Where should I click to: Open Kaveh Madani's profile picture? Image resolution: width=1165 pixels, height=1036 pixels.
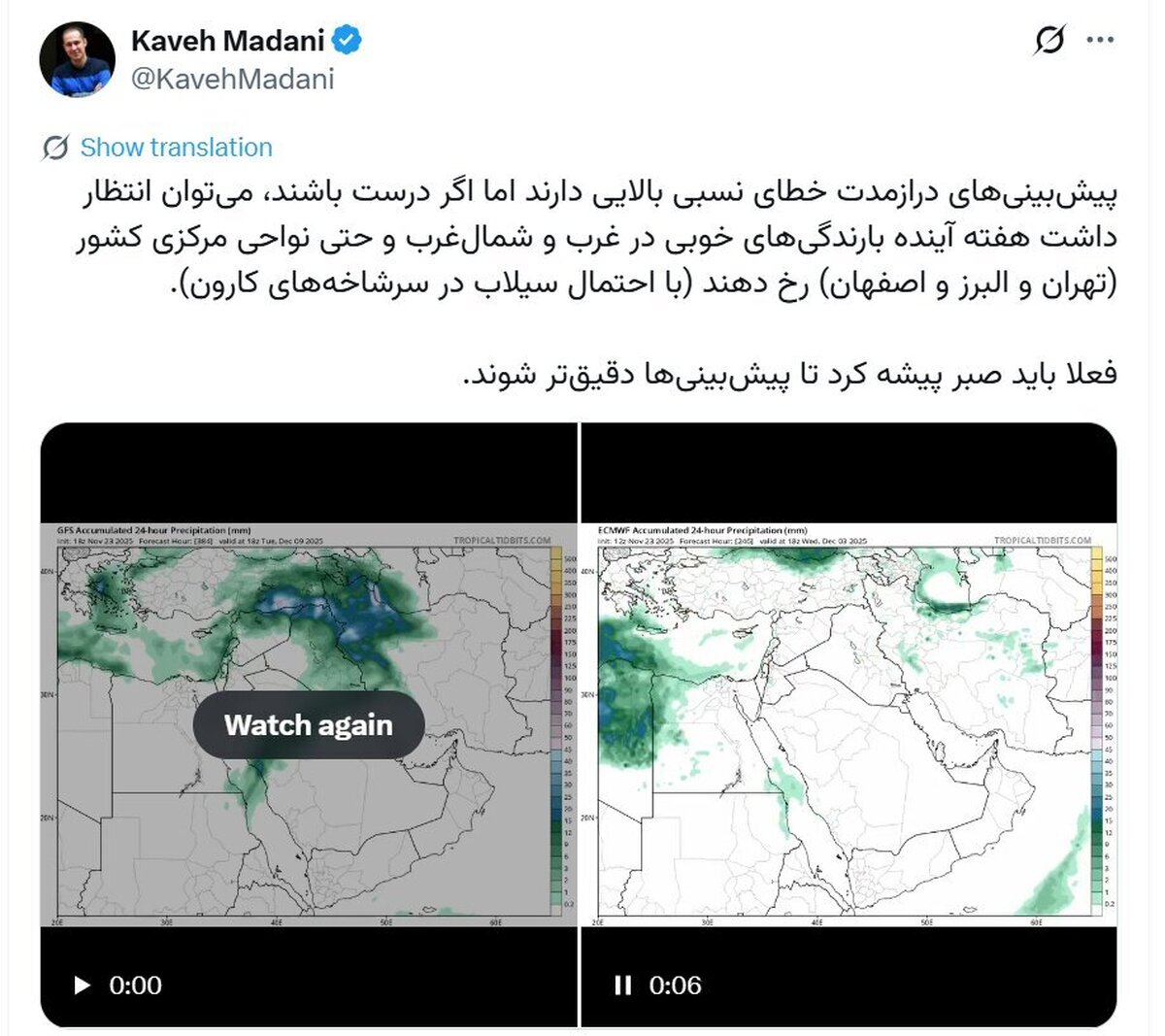pos(77,59)
